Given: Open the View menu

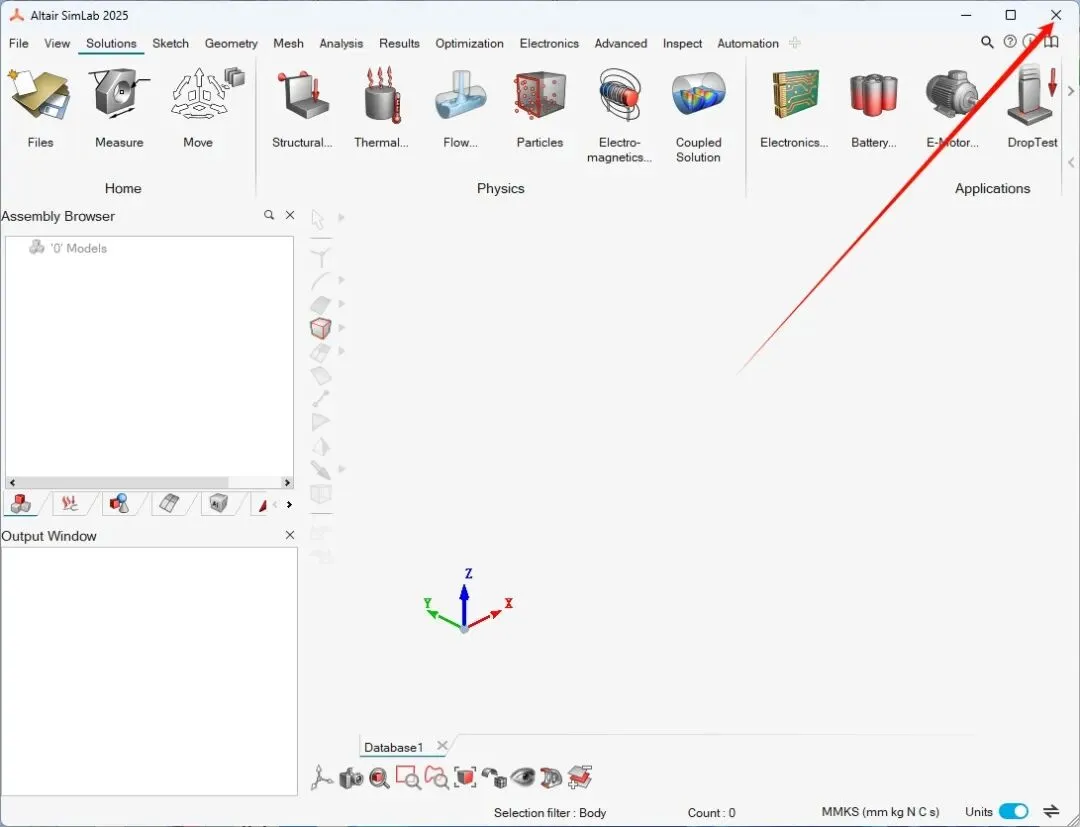Looking at the screenshot, I should click(x=57, y=43).
